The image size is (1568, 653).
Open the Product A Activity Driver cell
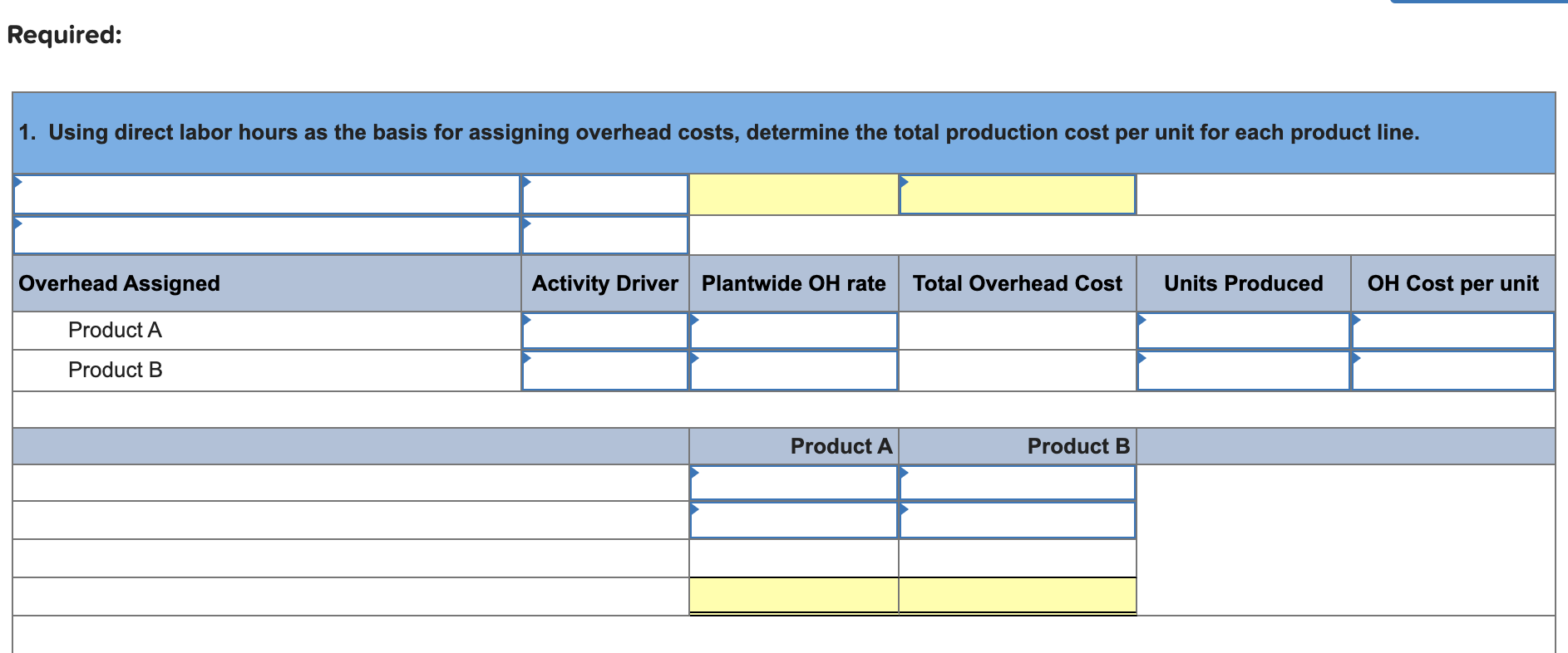point(605,331)
